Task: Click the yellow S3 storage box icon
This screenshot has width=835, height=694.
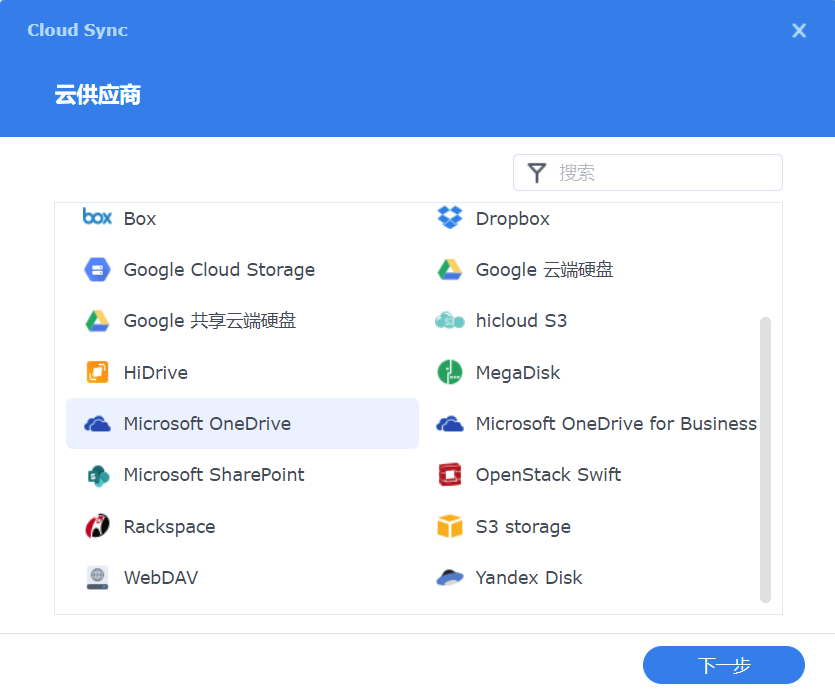Action: [450, 526]
